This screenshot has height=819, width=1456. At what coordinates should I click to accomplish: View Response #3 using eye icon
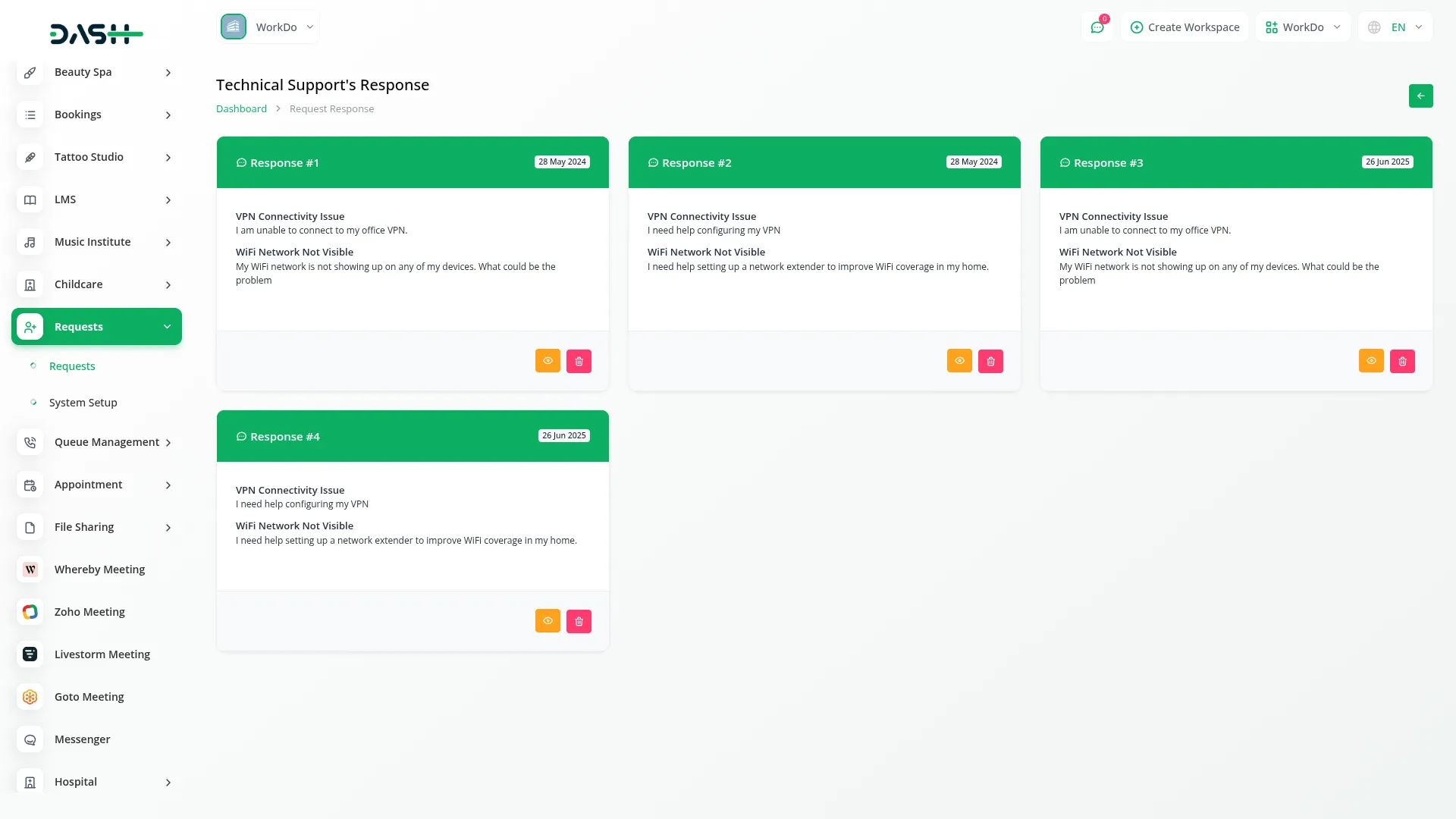pyautogui.click(x=1371, y=361)
